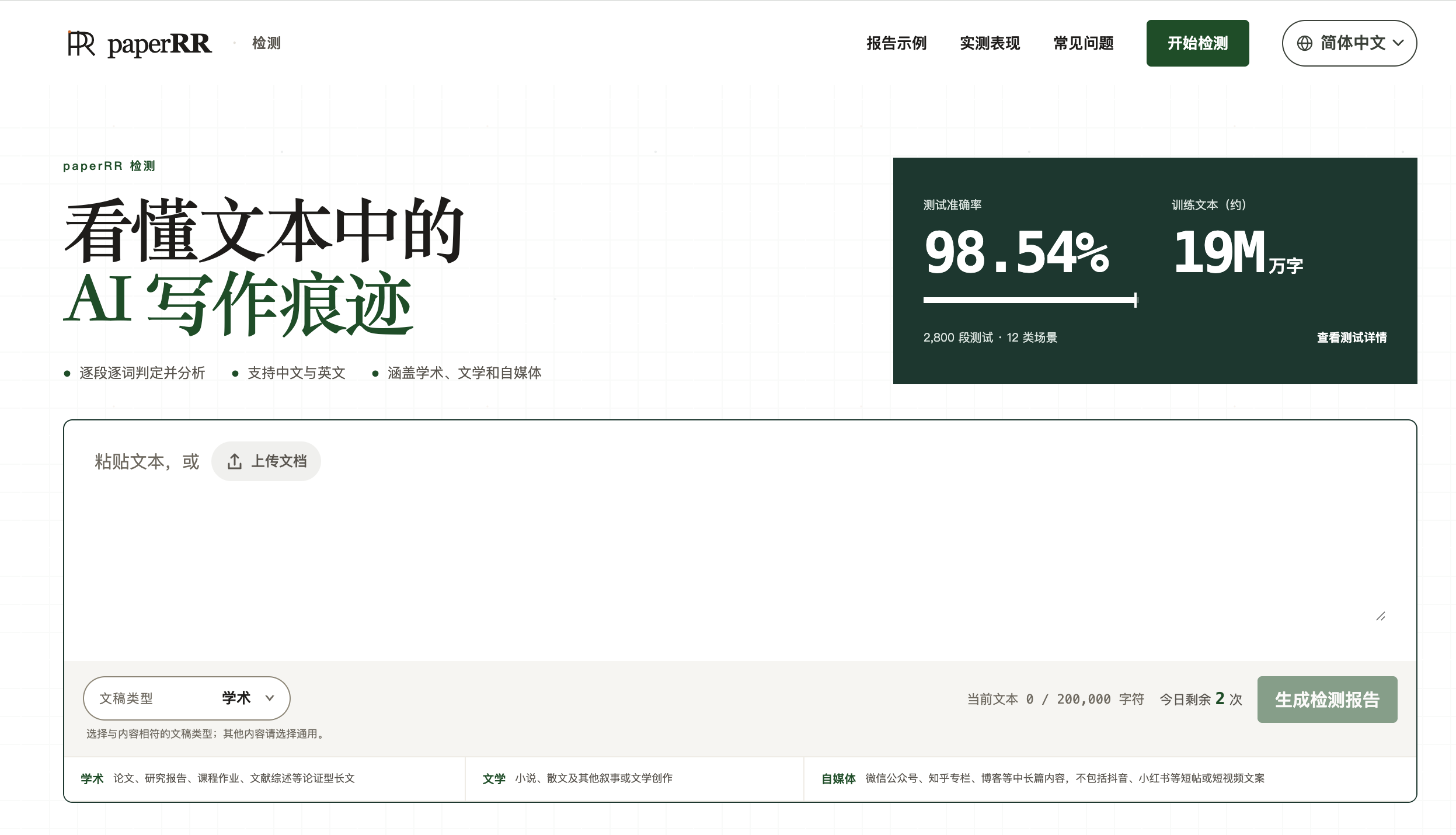Click the globe language icon
The image size is (1456, 835).
point(1305,43)
